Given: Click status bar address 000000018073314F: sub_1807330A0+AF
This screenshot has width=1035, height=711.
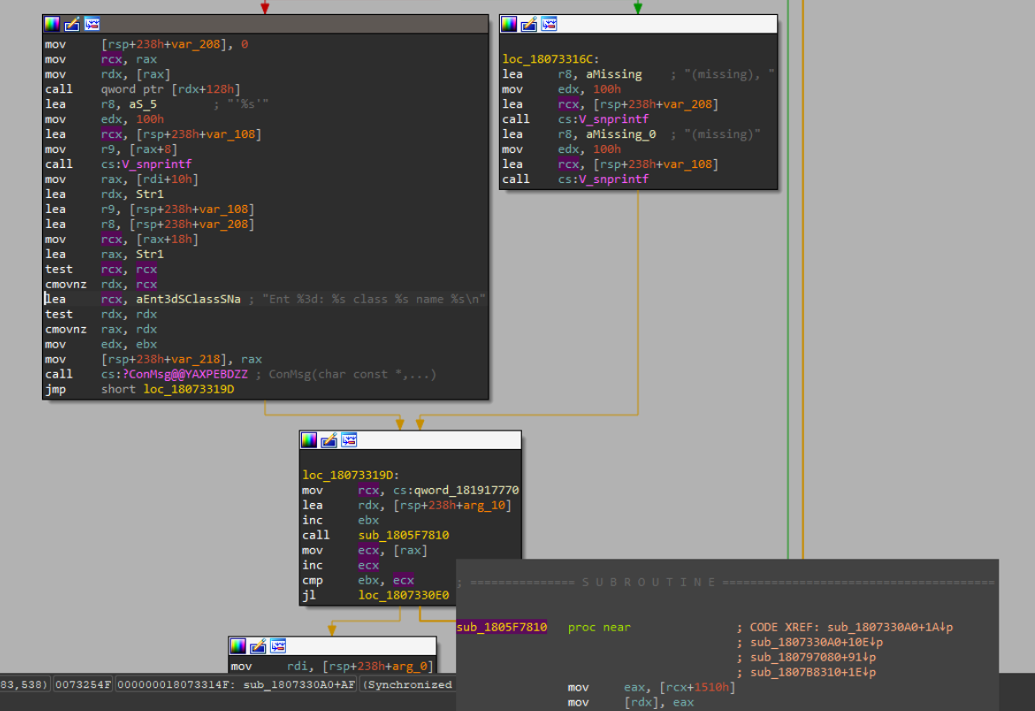Looking at the screenshot, I should click(236, 685).
